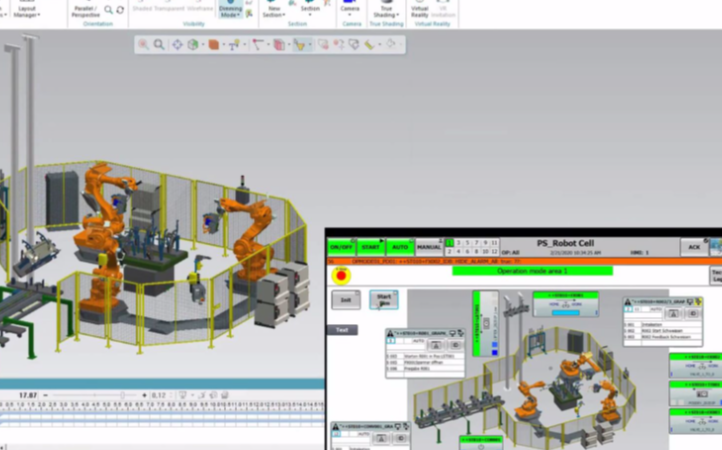
Task: Click the Init button in HMI panel
Action: click(345, 299)
